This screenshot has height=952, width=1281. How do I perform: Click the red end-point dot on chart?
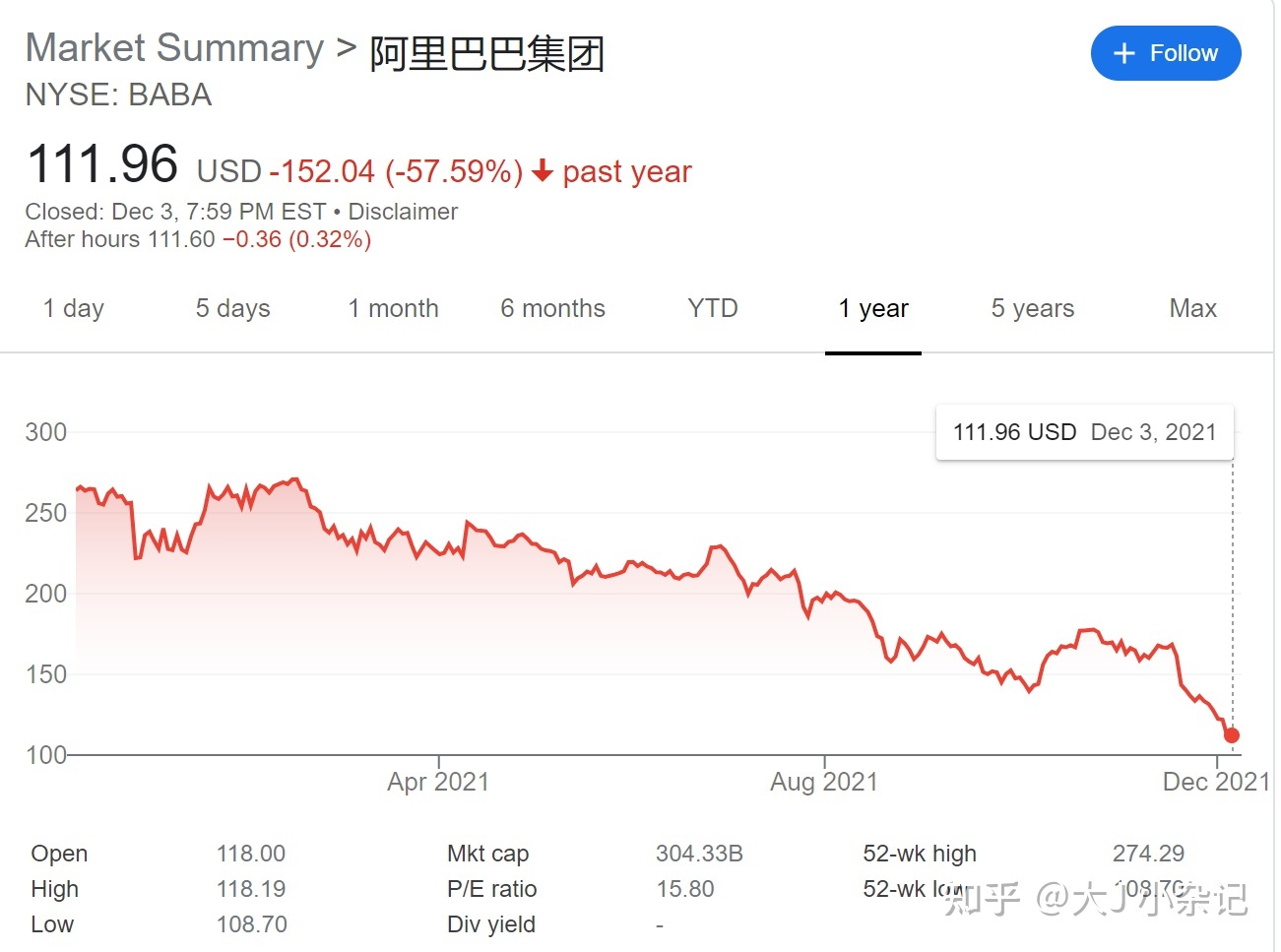pos(1232,735)
